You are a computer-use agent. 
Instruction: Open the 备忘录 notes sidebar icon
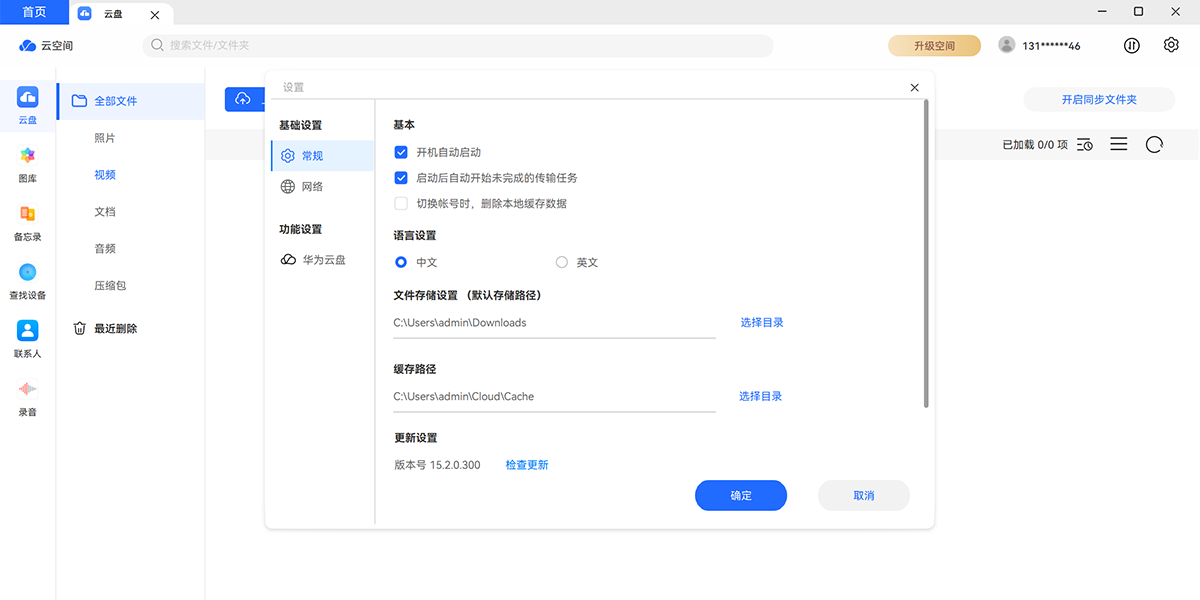pyautogui.click(x=28, y=214)
